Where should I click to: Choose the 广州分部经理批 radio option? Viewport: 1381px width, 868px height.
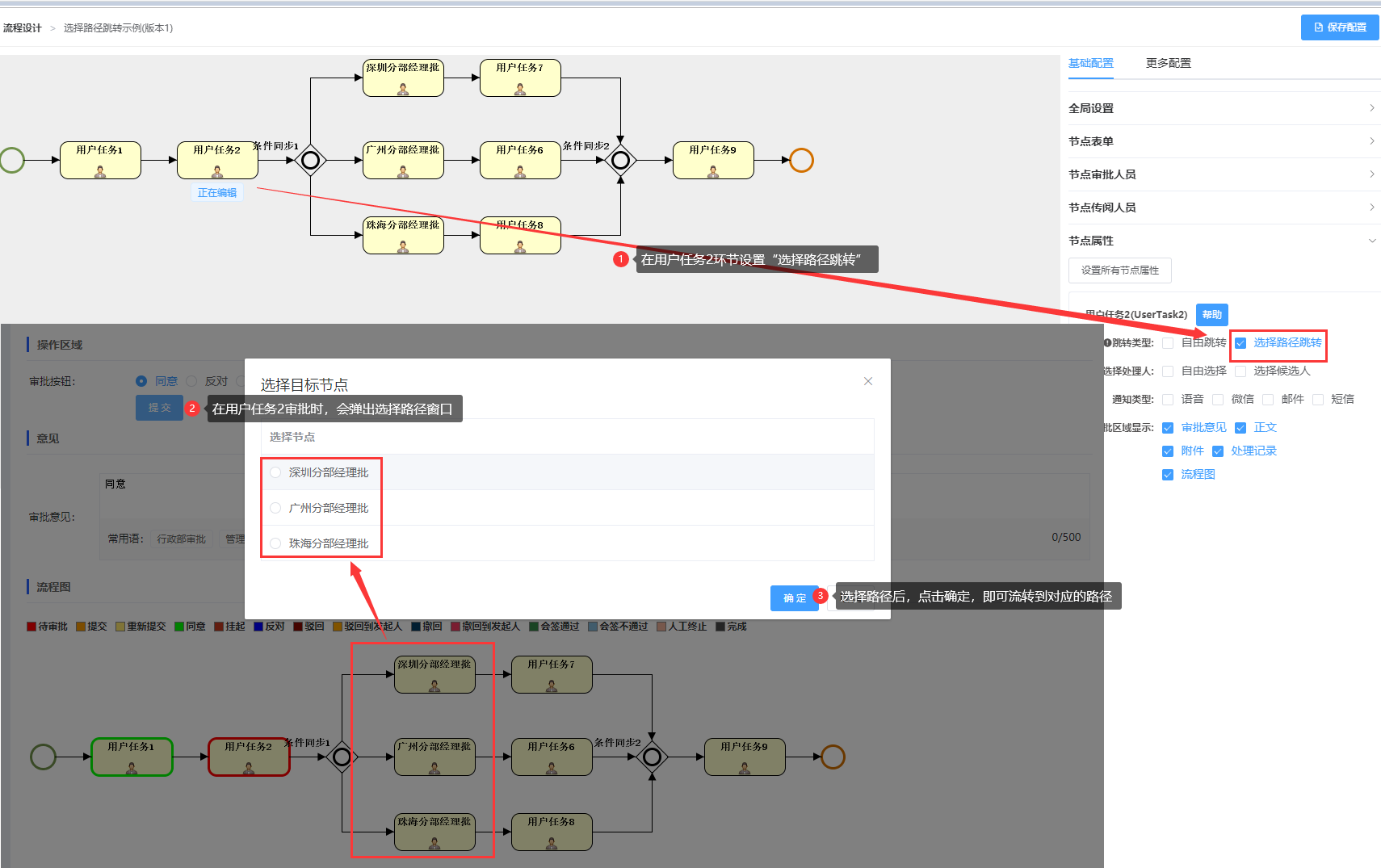click(x=276, y=508)
